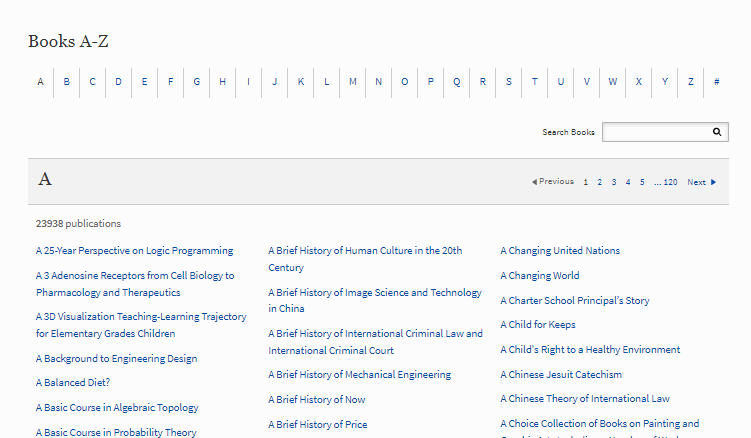Select letter I in alphabet index

(248, 81)
